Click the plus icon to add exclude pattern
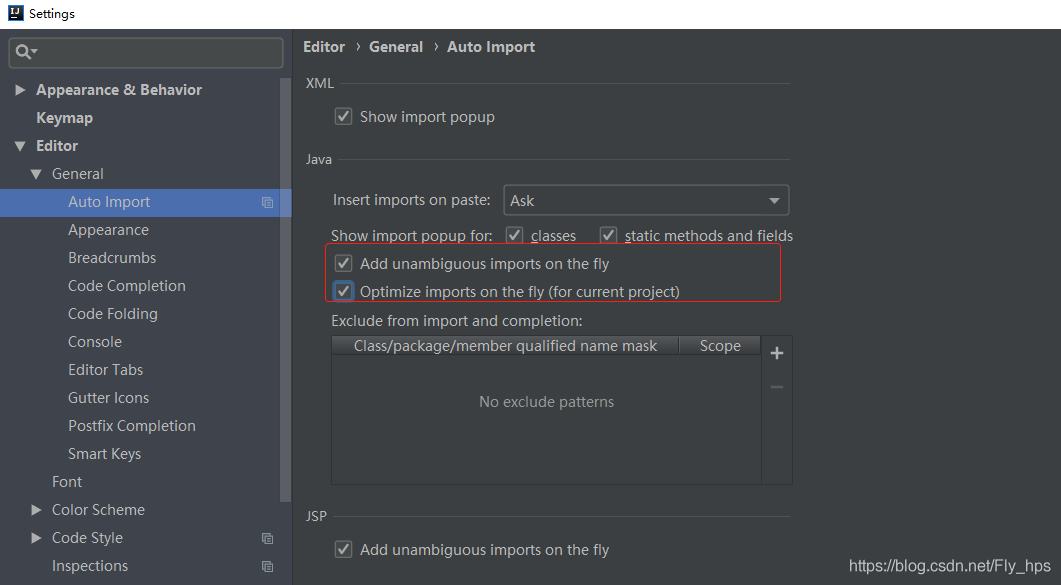The image size is (1061, 585). [x=777, y=353]
